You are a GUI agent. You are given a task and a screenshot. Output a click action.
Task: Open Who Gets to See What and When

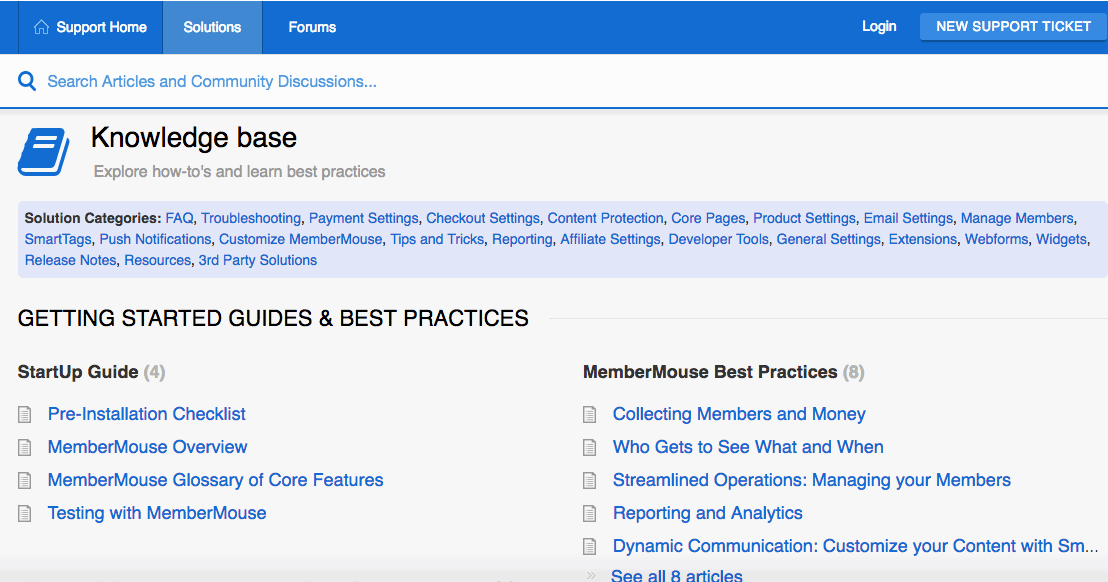click(x=748, y=447)
